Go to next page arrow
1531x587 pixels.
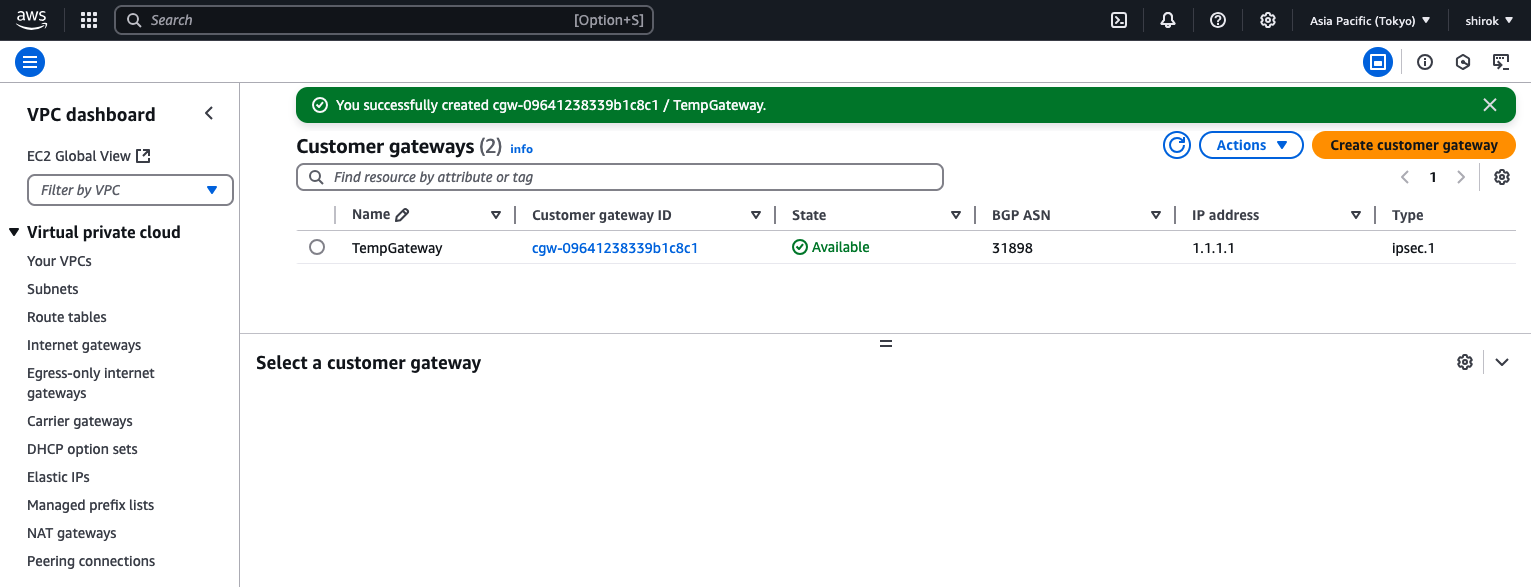click(1461, 177)
